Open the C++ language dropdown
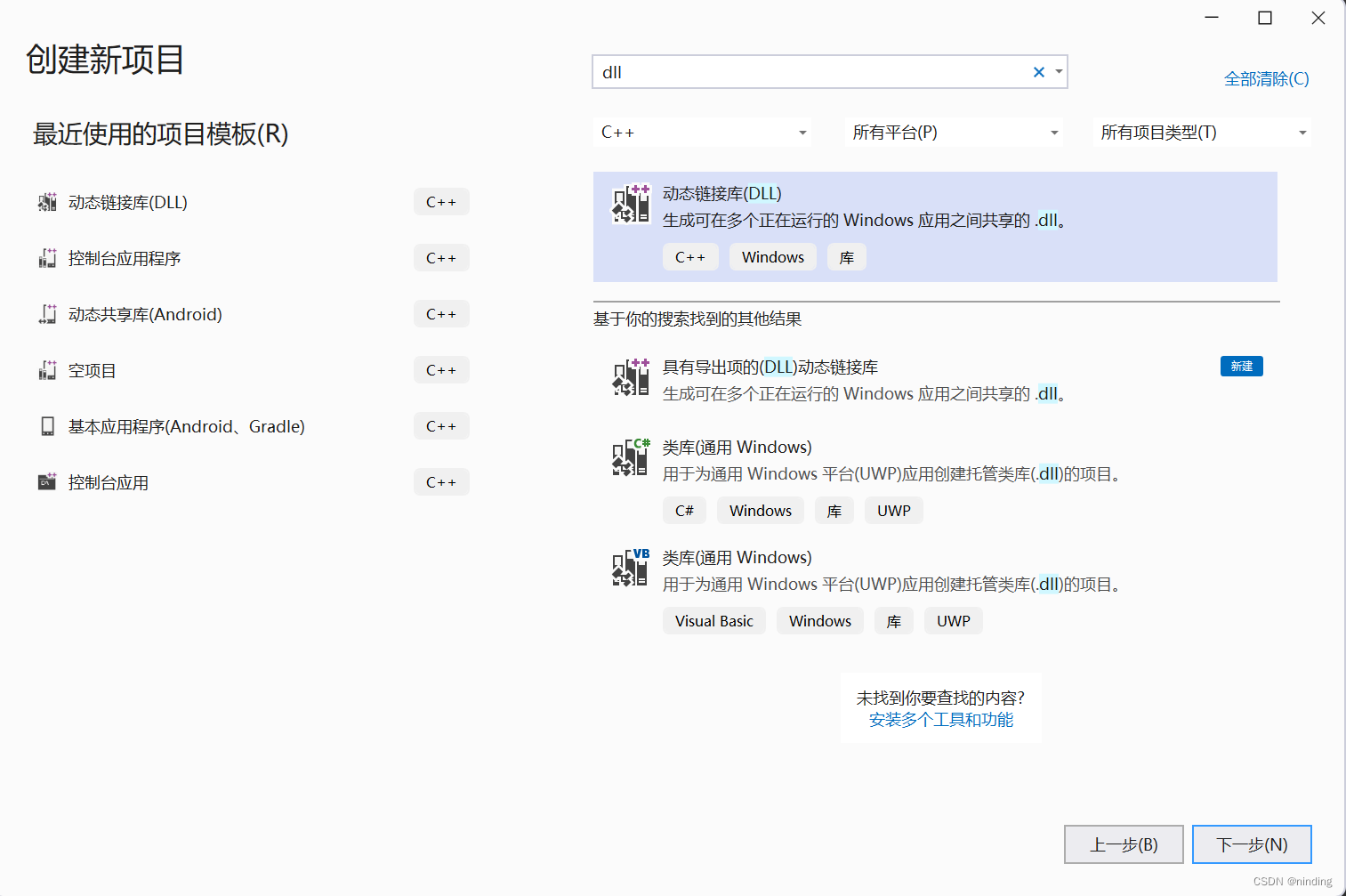This screenshot has width=1346, height=896. [x=802, y=132]
